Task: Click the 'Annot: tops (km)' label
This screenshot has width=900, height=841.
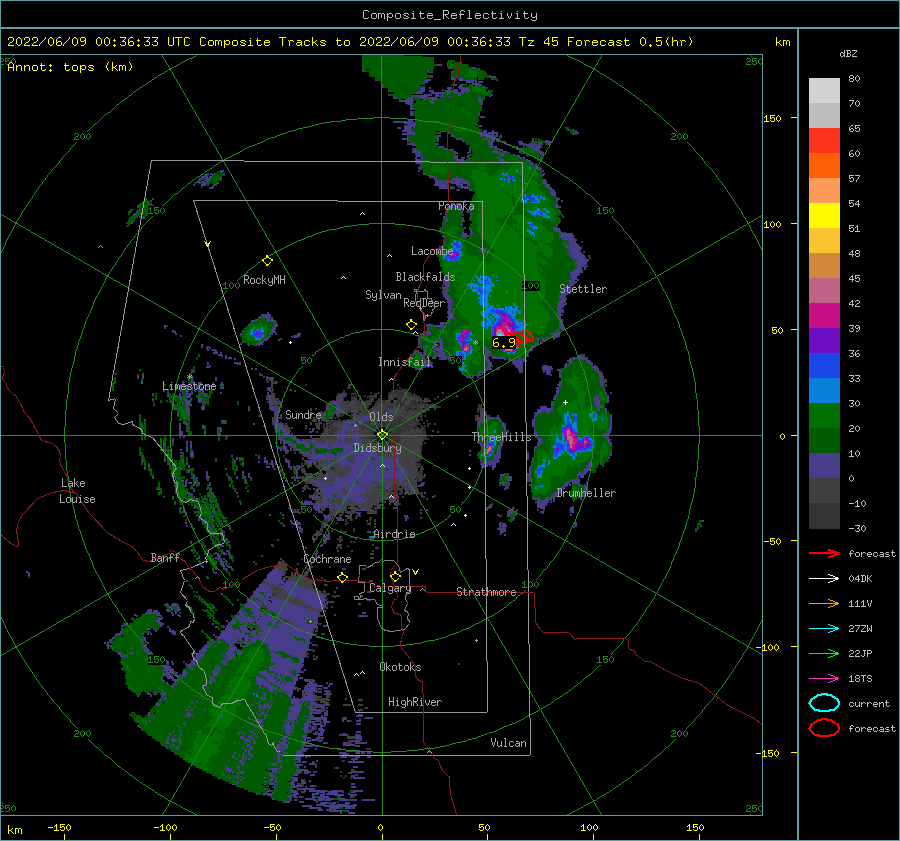Action: pyautogui.click(x=70, y=67)
